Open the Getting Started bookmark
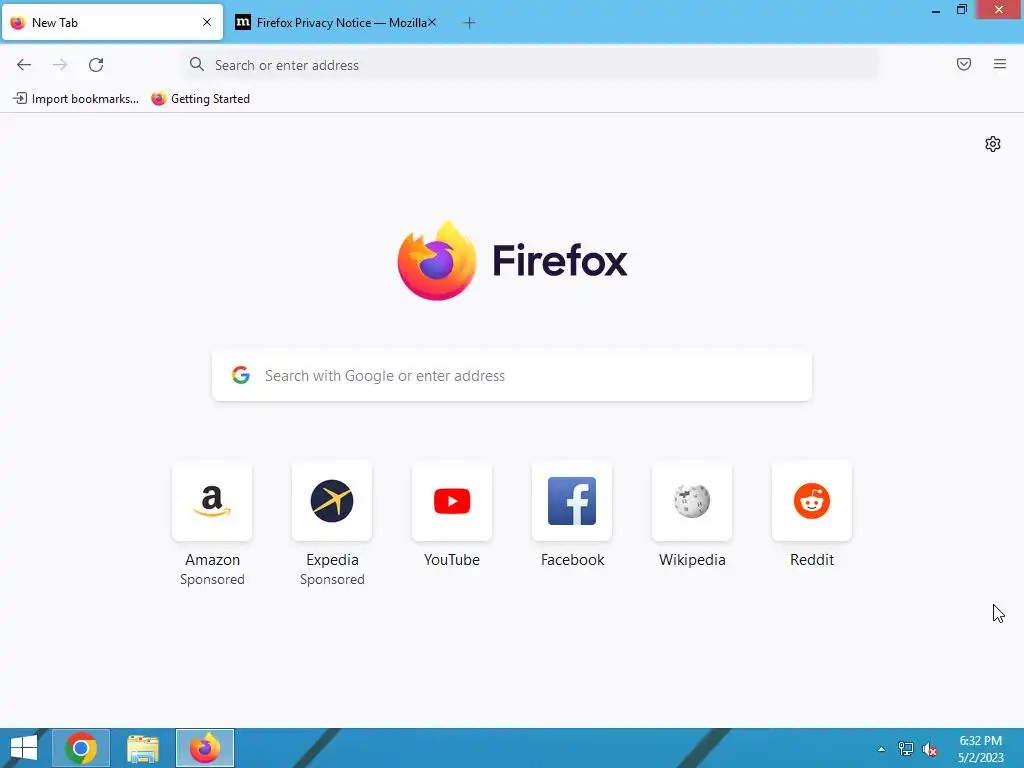 point(200,99)
